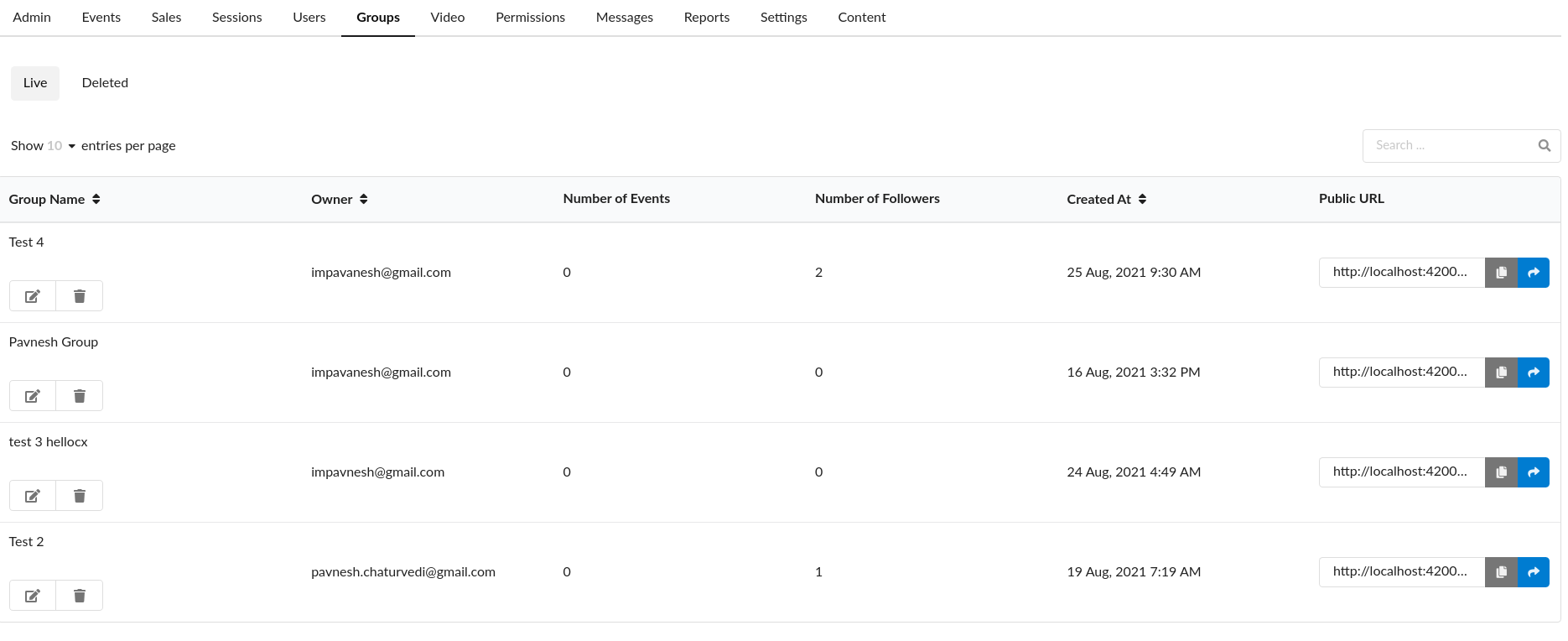Screen dimensions: 1568x641
Task: Open the Events menu item
Action: [101, 18]
